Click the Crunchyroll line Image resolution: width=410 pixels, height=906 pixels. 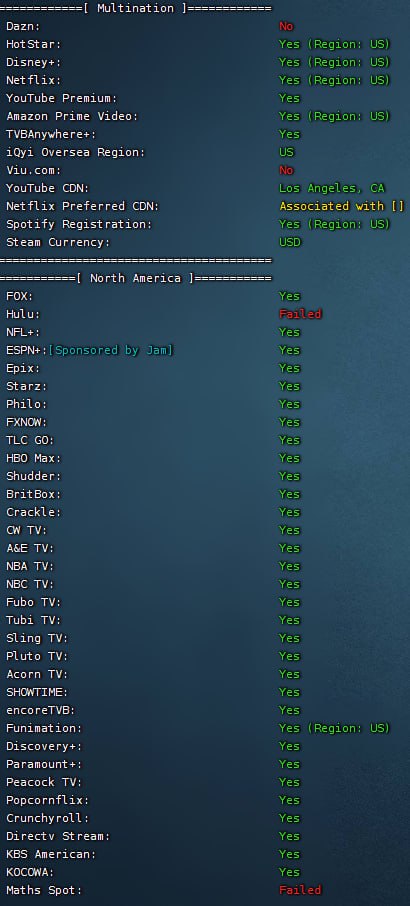[x=153, y=818]
